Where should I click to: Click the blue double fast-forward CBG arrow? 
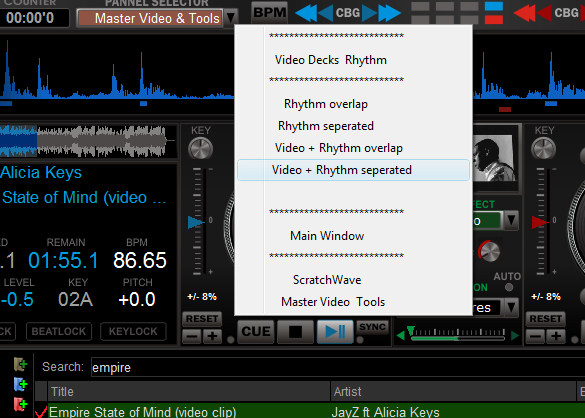(x=390, y=13)
